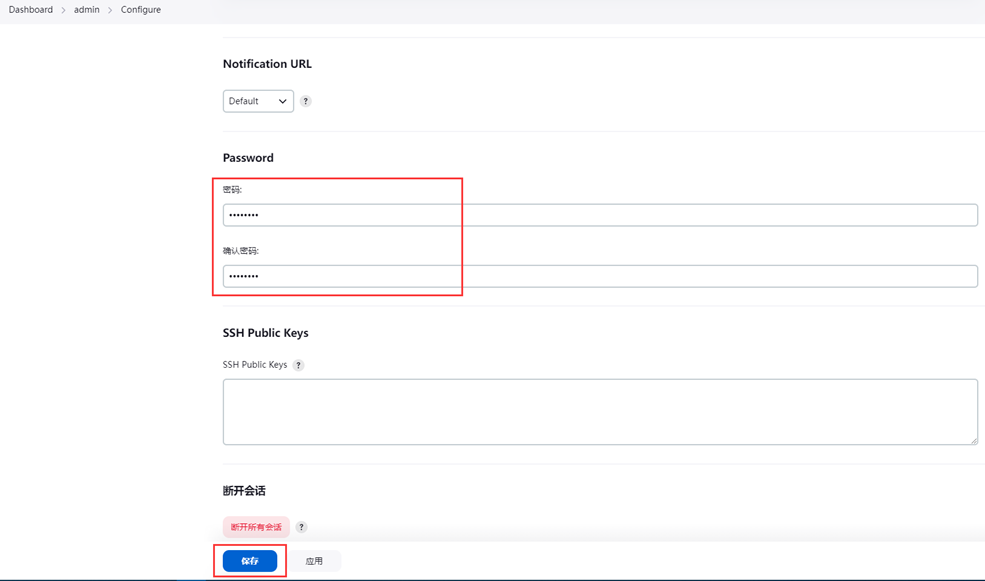Go to Dashboard breadcrumb
Viewport: 985px width, 581px height.
pyautogui.click(x=31, y=10)
